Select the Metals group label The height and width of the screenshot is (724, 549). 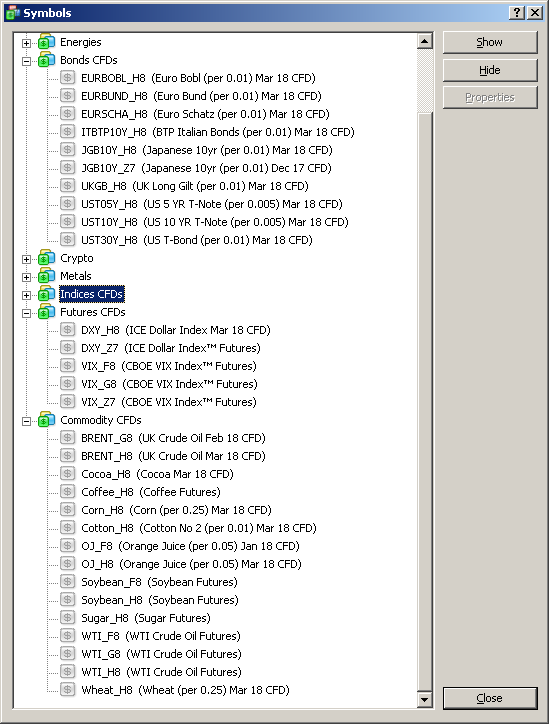click(76, 276)
